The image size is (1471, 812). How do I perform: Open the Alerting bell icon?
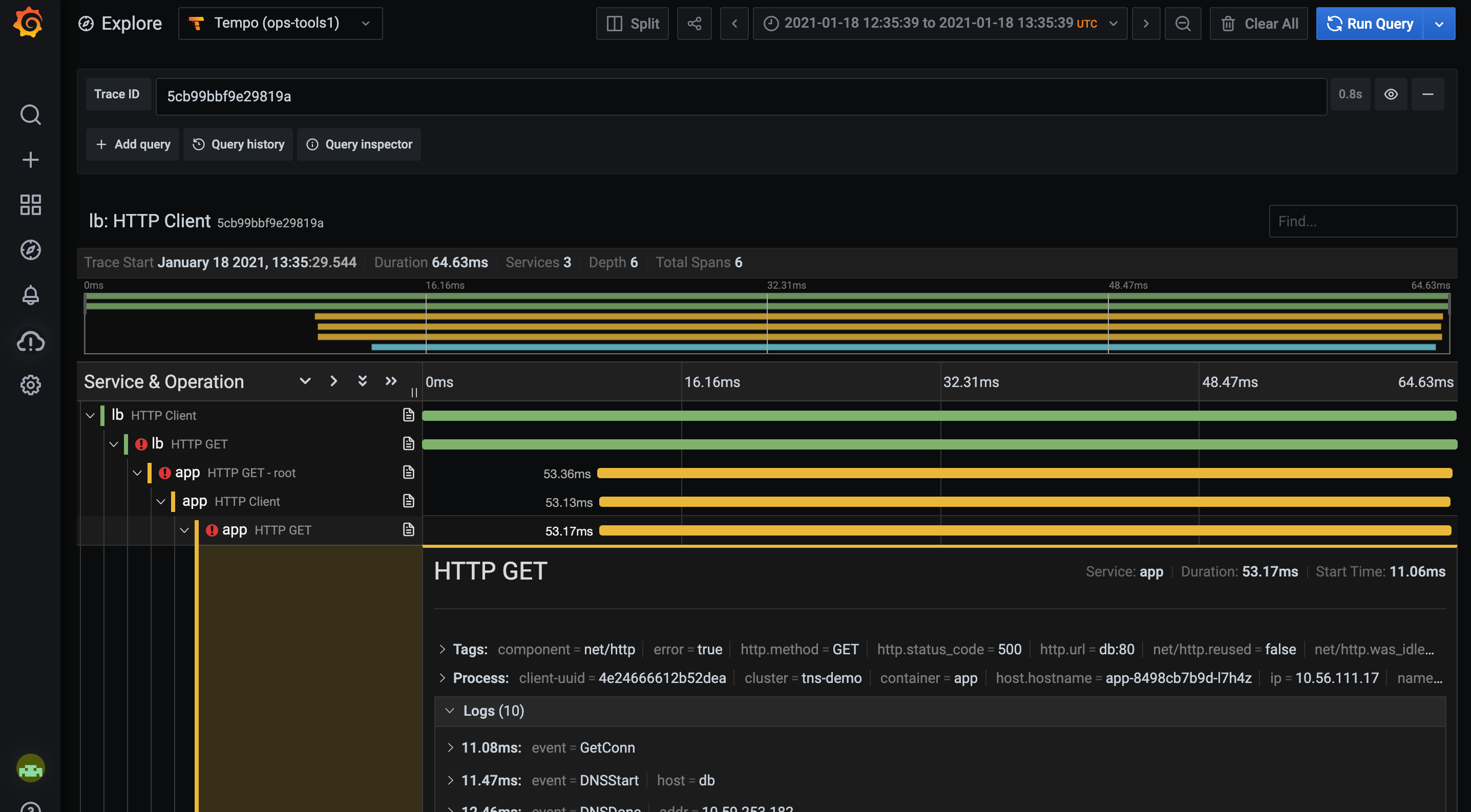30,294
